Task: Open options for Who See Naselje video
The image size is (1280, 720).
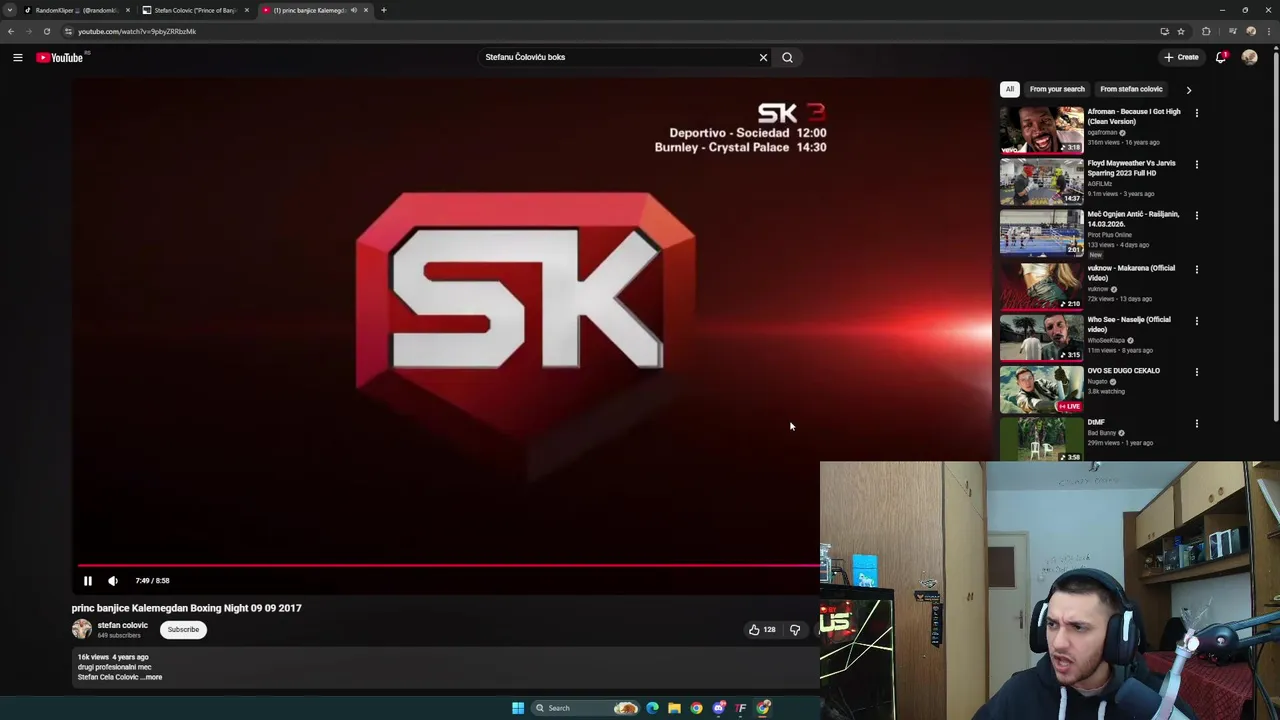Action: click(x=1196, y=321)
